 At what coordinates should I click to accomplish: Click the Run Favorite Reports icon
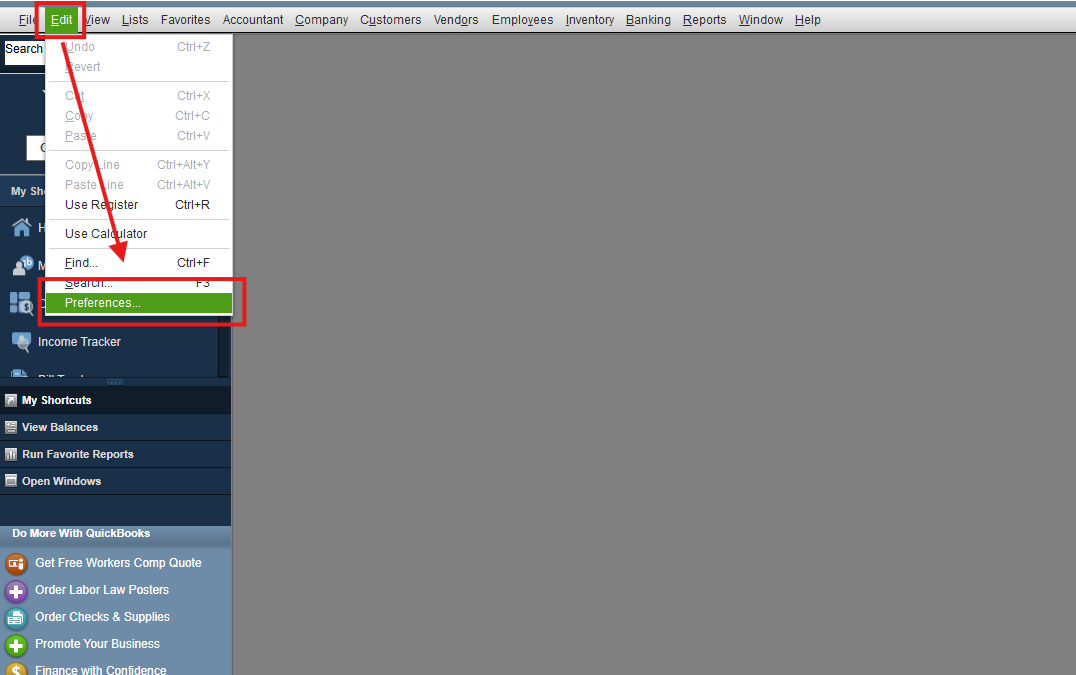click(10, 454)
